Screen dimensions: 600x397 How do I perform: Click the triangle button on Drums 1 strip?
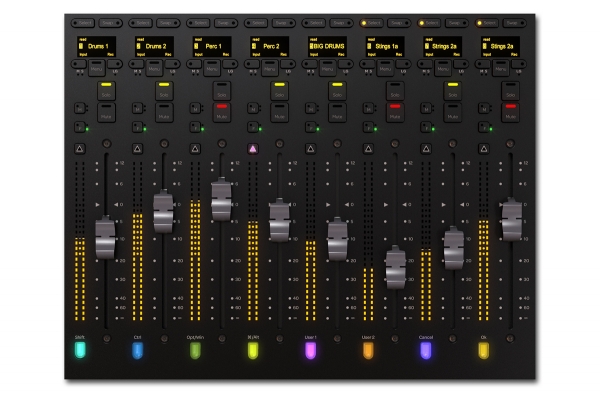80,149
